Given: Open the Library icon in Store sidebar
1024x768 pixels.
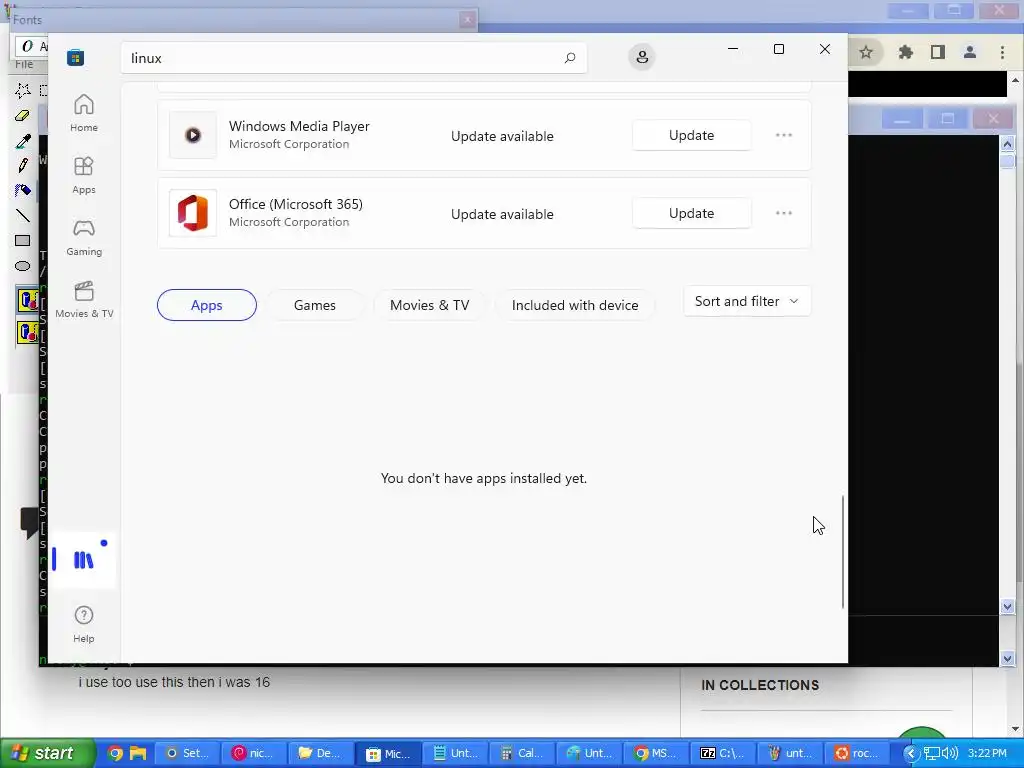Looking at the screenshot, I should [84, 559].
